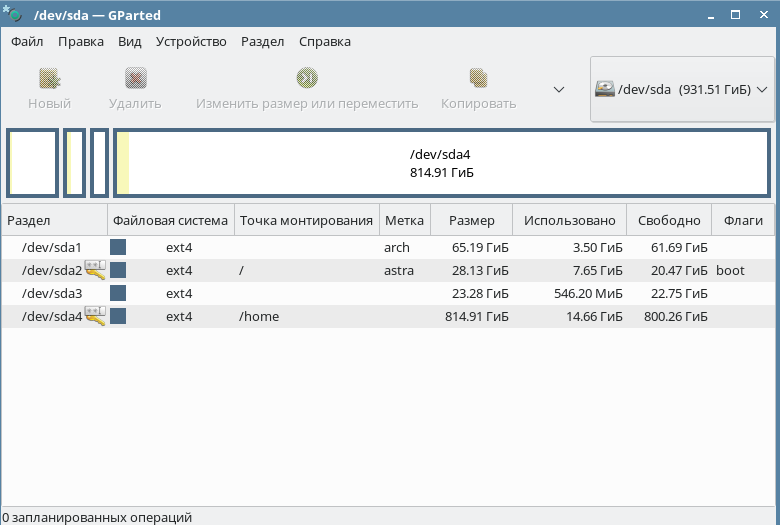Viewport: 780px width, 525px height.
Task: Click the 23.28 ГиБ size cell
Action: 480,293
